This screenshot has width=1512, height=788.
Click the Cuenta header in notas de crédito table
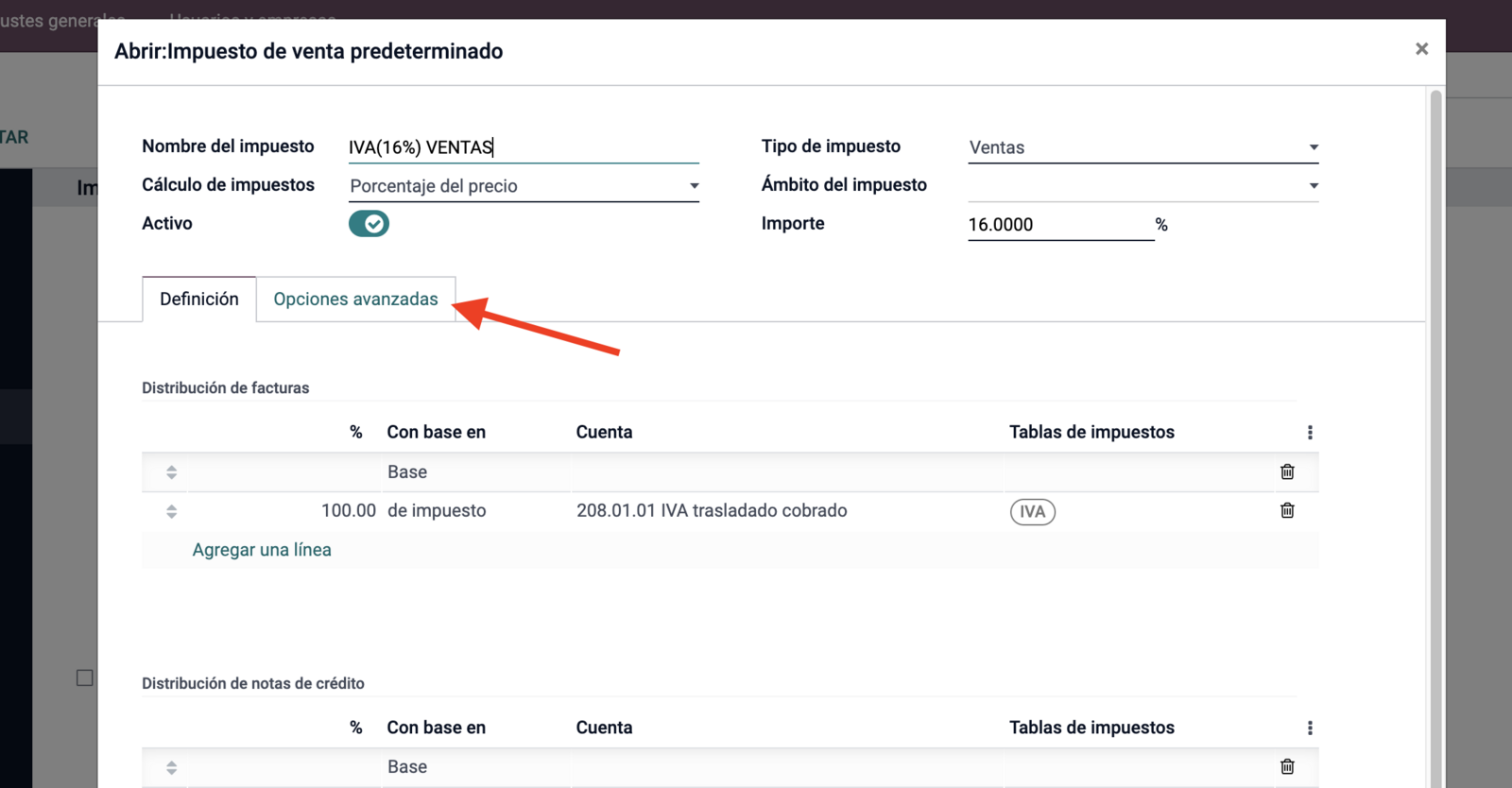[x=605, y=728]
